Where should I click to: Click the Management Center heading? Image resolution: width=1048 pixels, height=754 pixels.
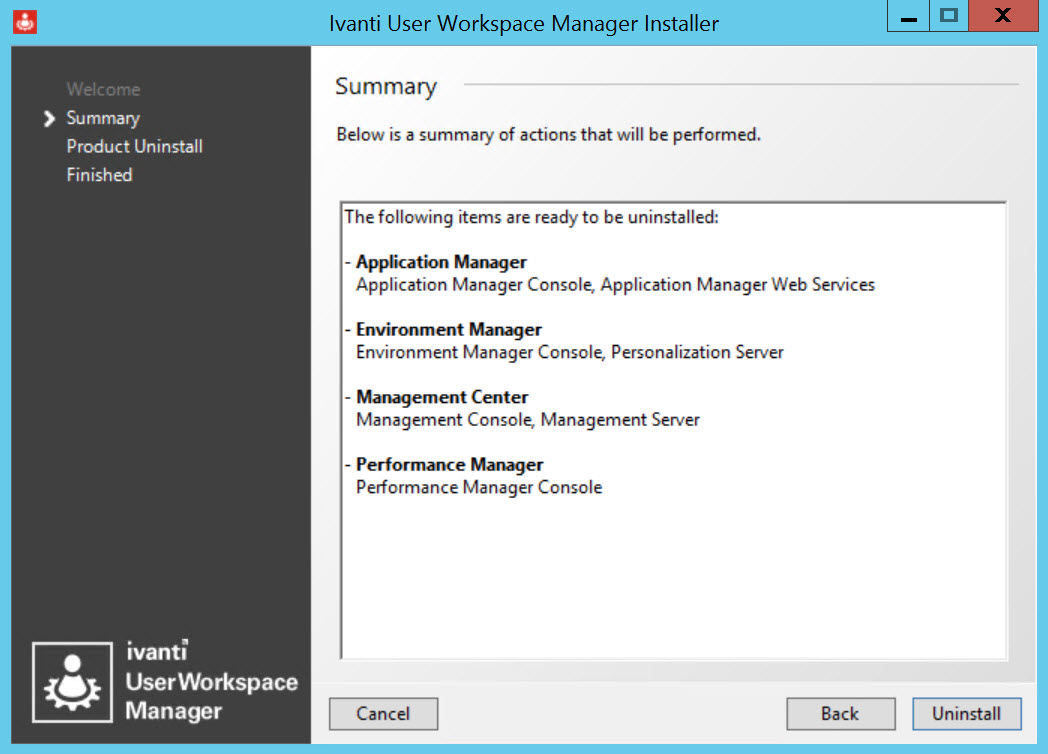442,397
